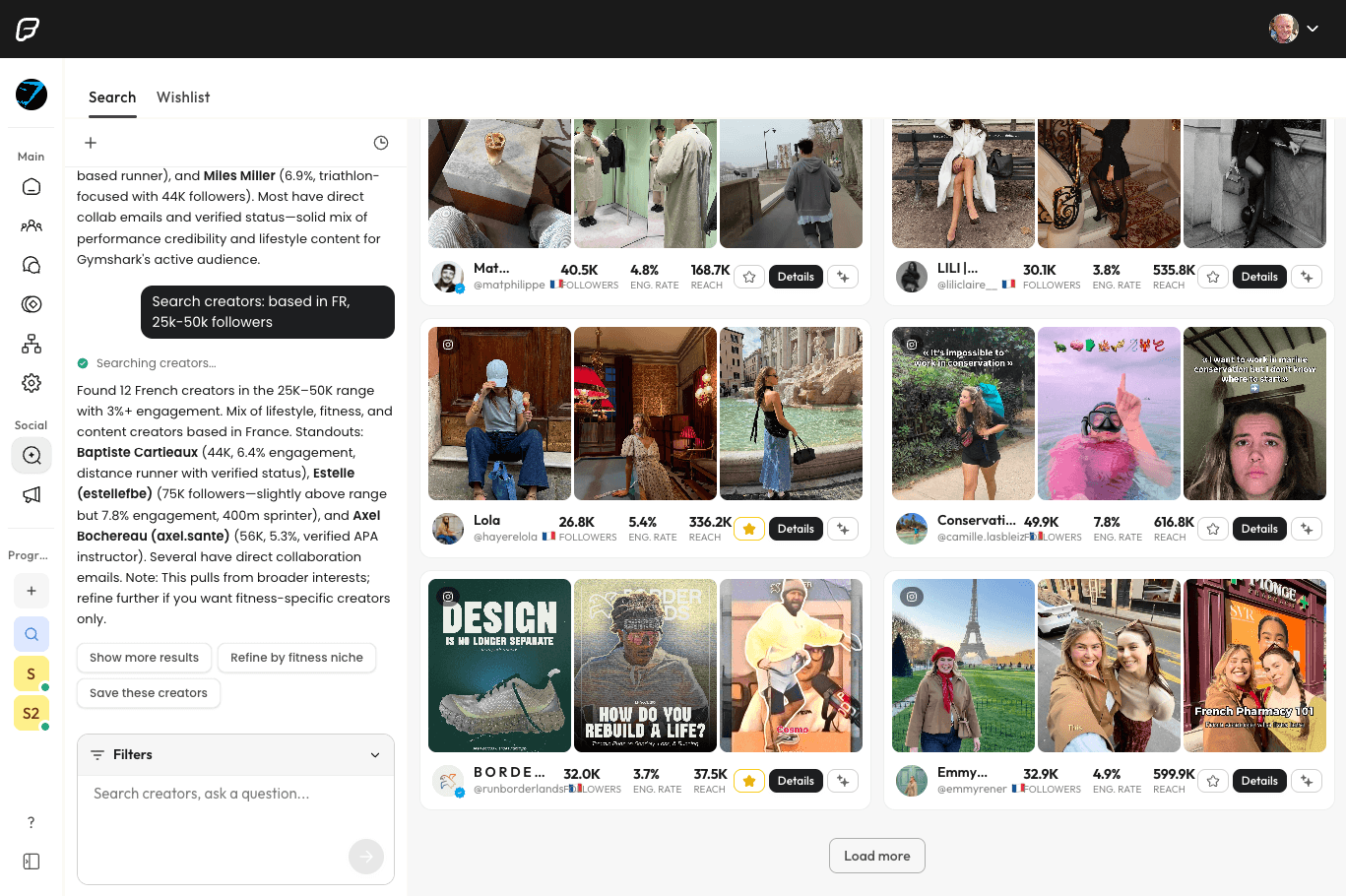Select the Search tab
Screen dimensions: 1346x896
pos(112,96)
